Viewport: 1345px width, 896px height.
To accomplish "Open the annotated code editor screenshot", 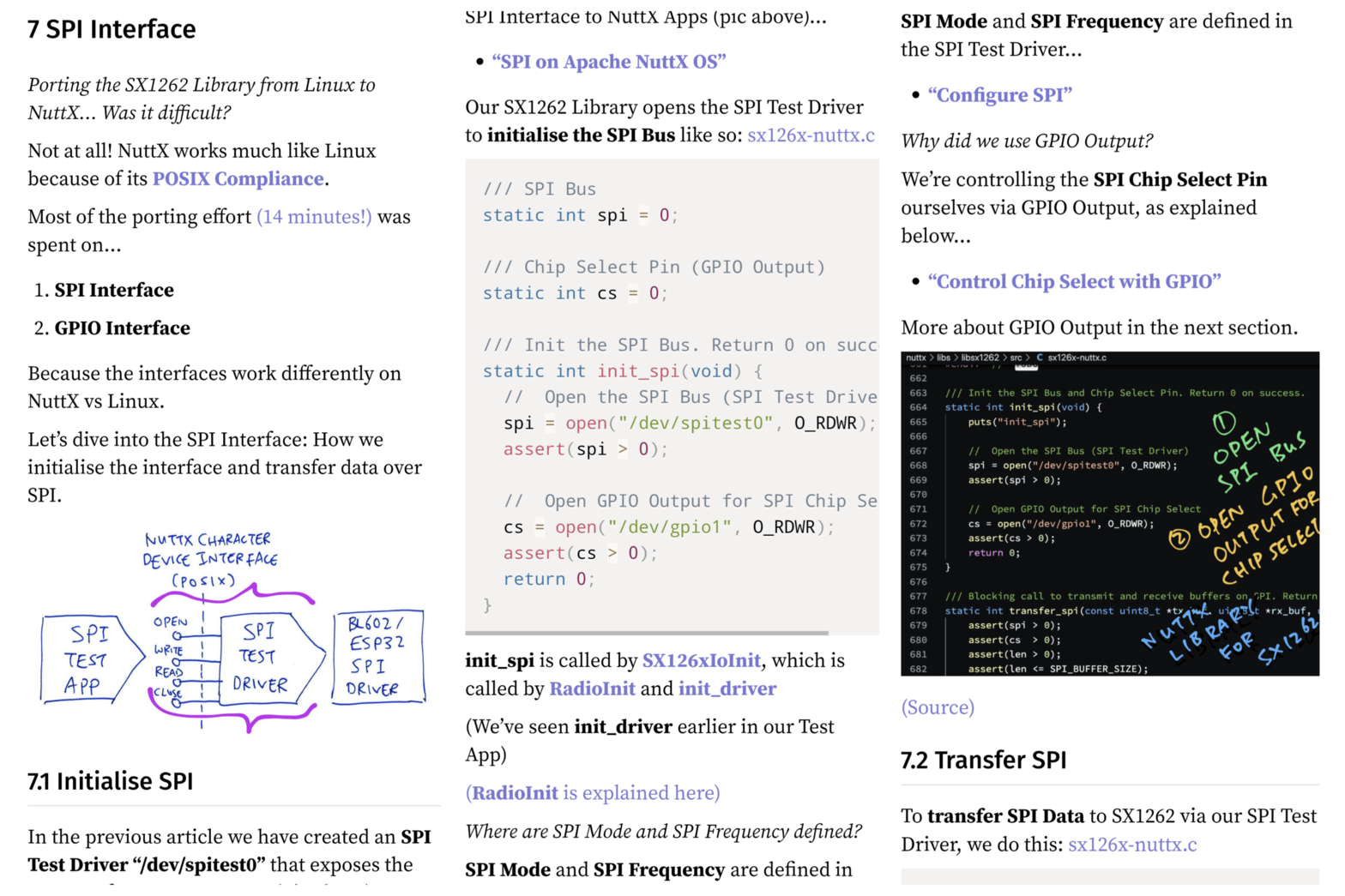I will click(x=1109, y=514).
